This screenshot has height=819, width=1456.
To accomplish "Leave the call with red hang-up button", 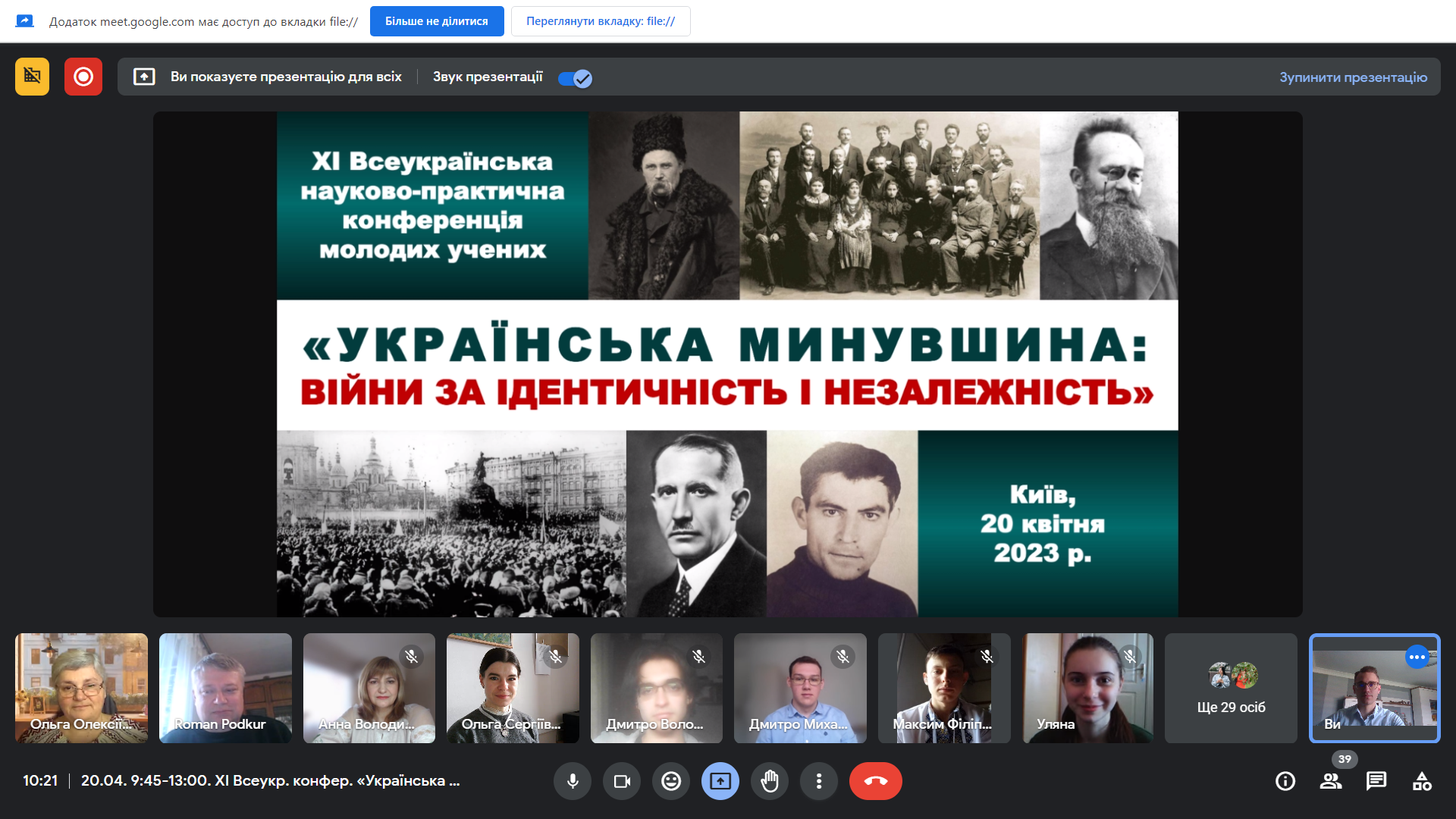I will point(875,781).
